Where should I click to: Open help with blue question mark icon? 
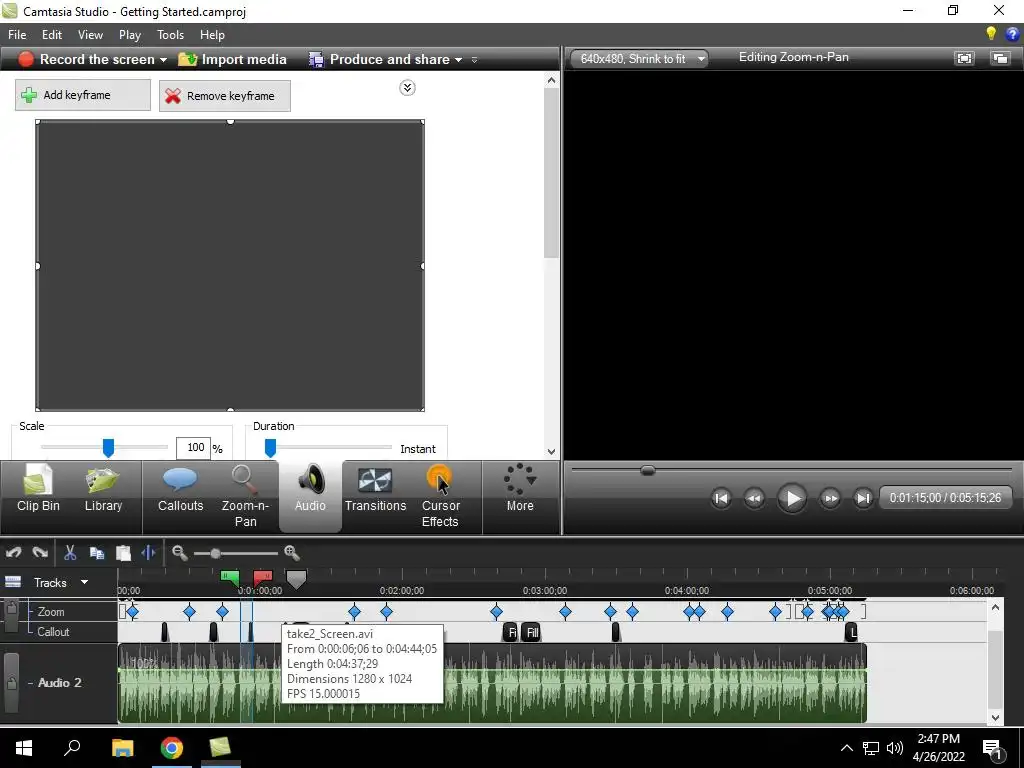pos(1013,34)
